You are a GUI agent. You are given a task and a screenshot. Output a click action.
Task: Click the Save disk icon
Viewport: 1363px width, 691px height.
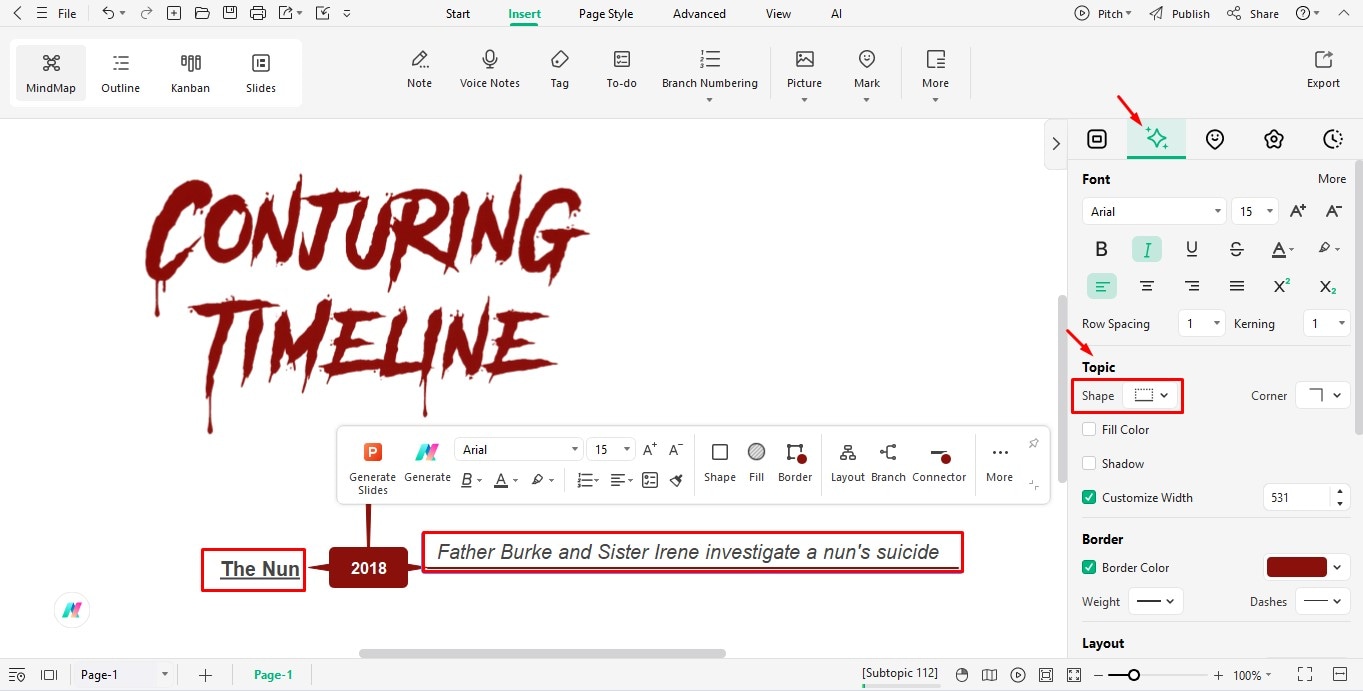230,14
